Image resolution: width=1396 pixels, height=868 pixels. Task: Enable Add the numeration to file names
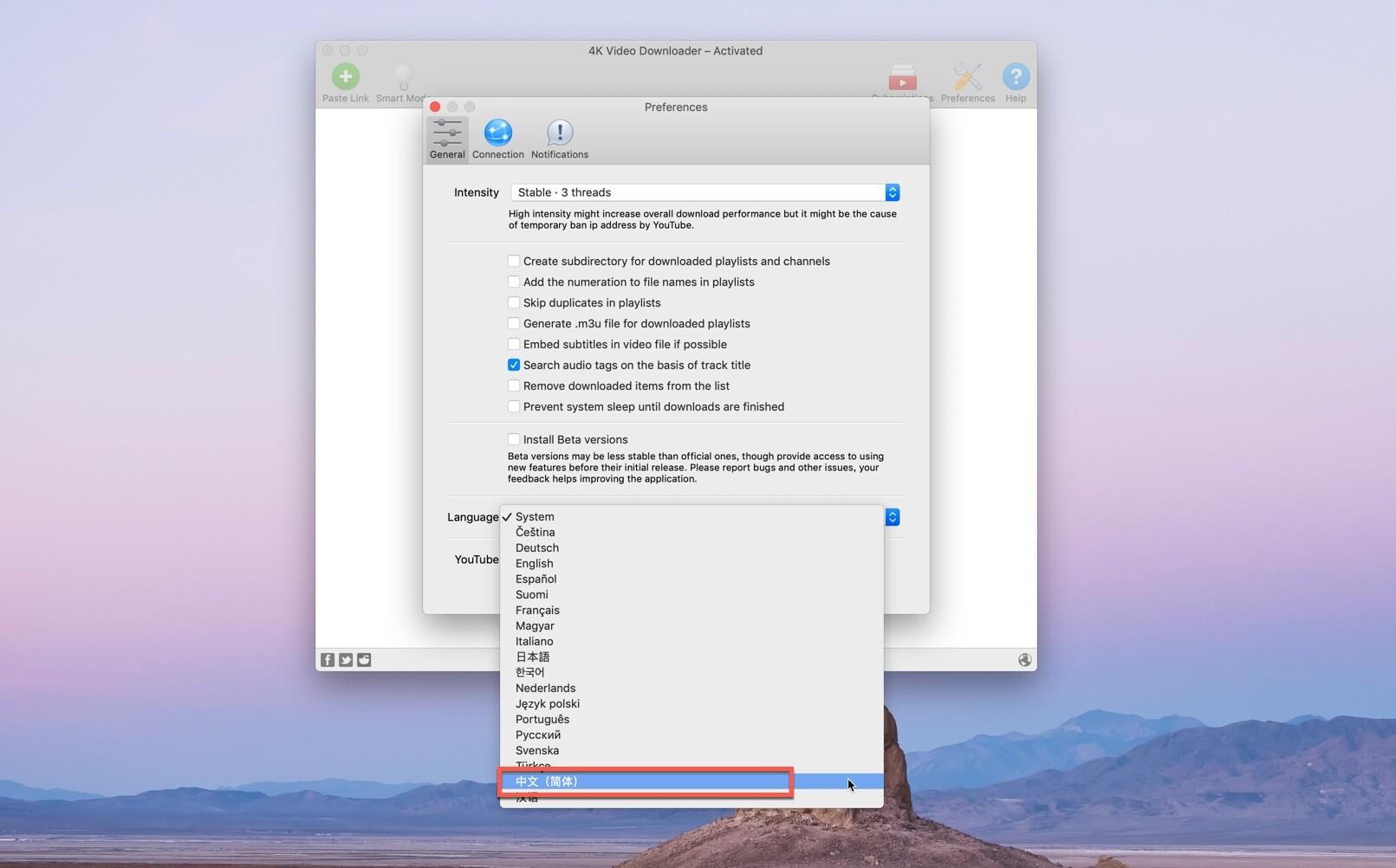514,282
